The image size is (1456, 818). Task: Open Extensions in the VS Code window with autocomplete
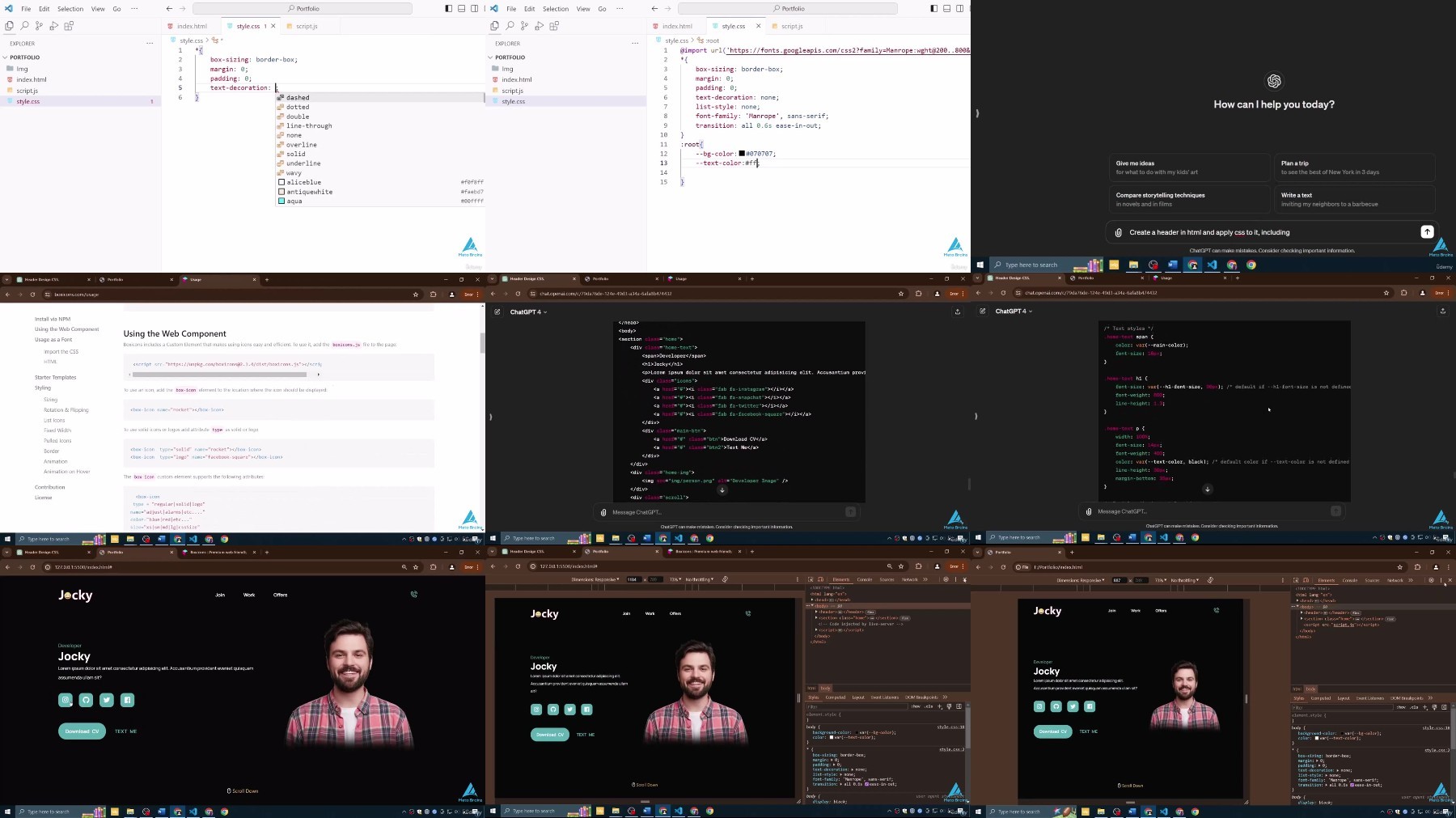pos(69,26)
